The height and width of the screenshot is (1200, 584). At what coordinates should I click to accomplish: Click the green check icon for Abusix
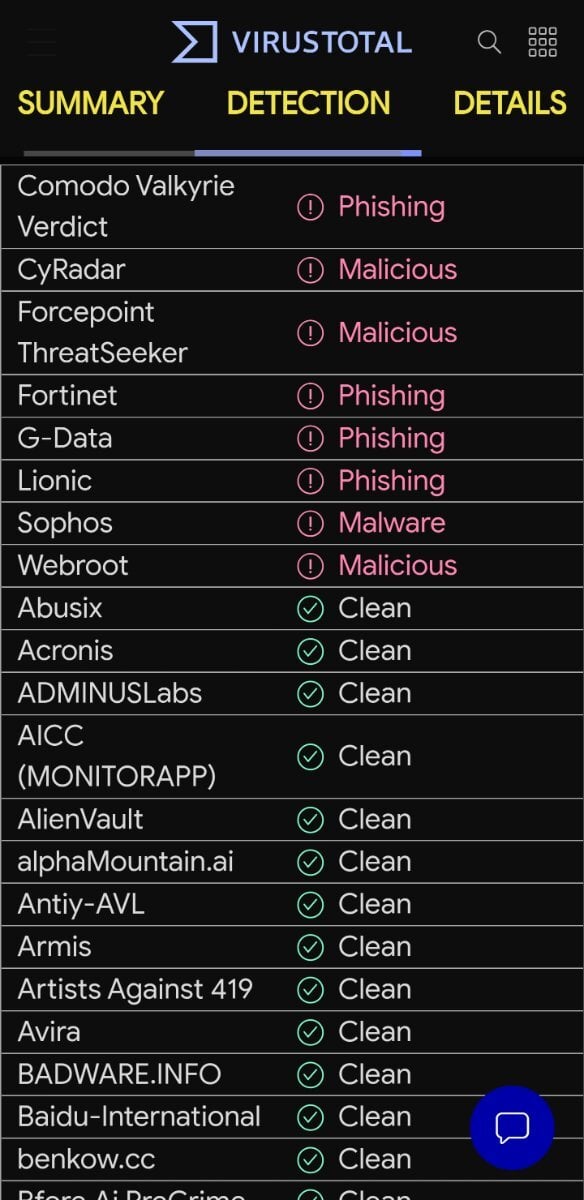(x=311, y=608)
